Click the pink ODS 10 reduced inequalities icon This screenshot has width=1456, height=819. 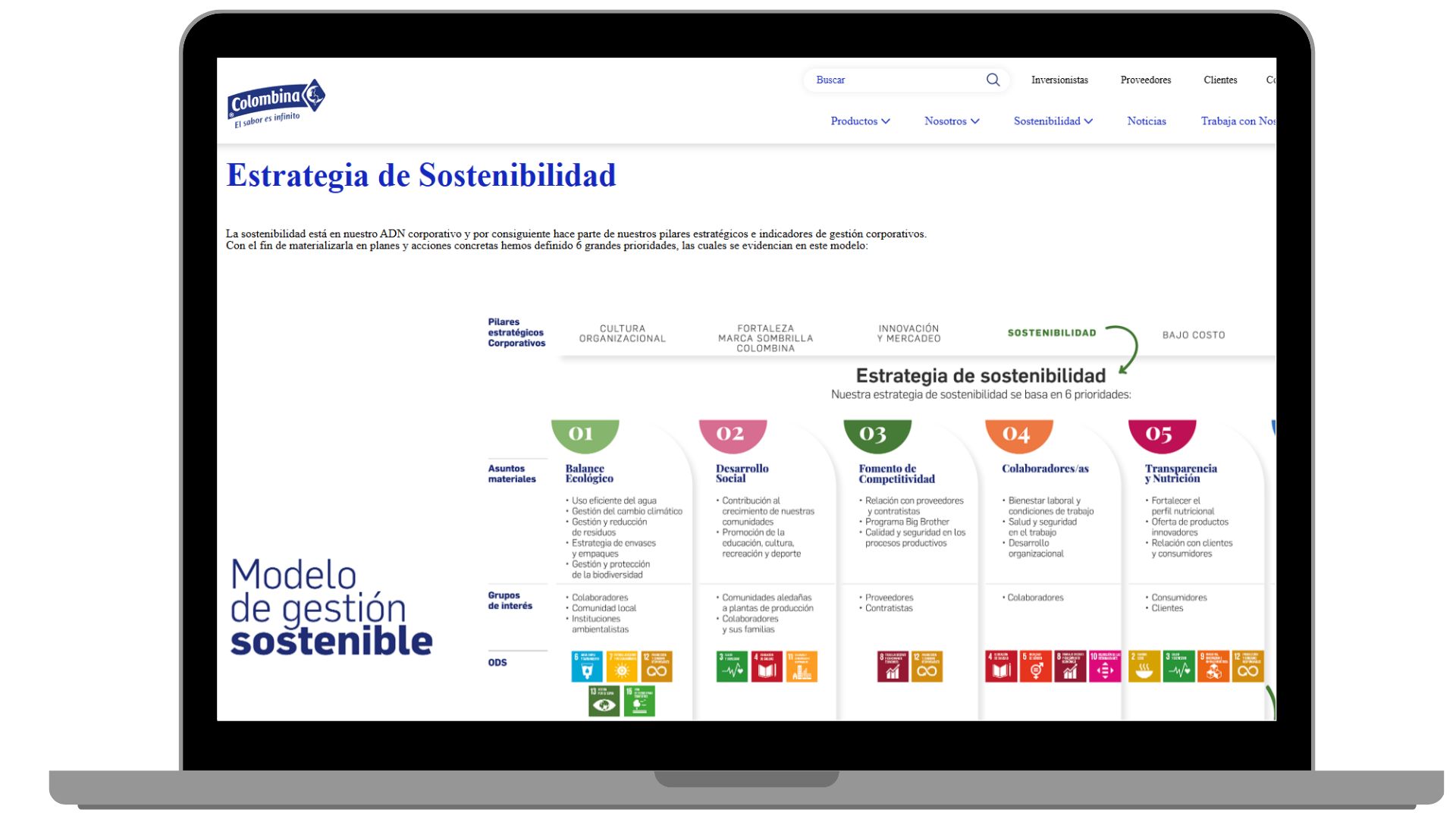pyautogui.click(x=1104, y=667)
